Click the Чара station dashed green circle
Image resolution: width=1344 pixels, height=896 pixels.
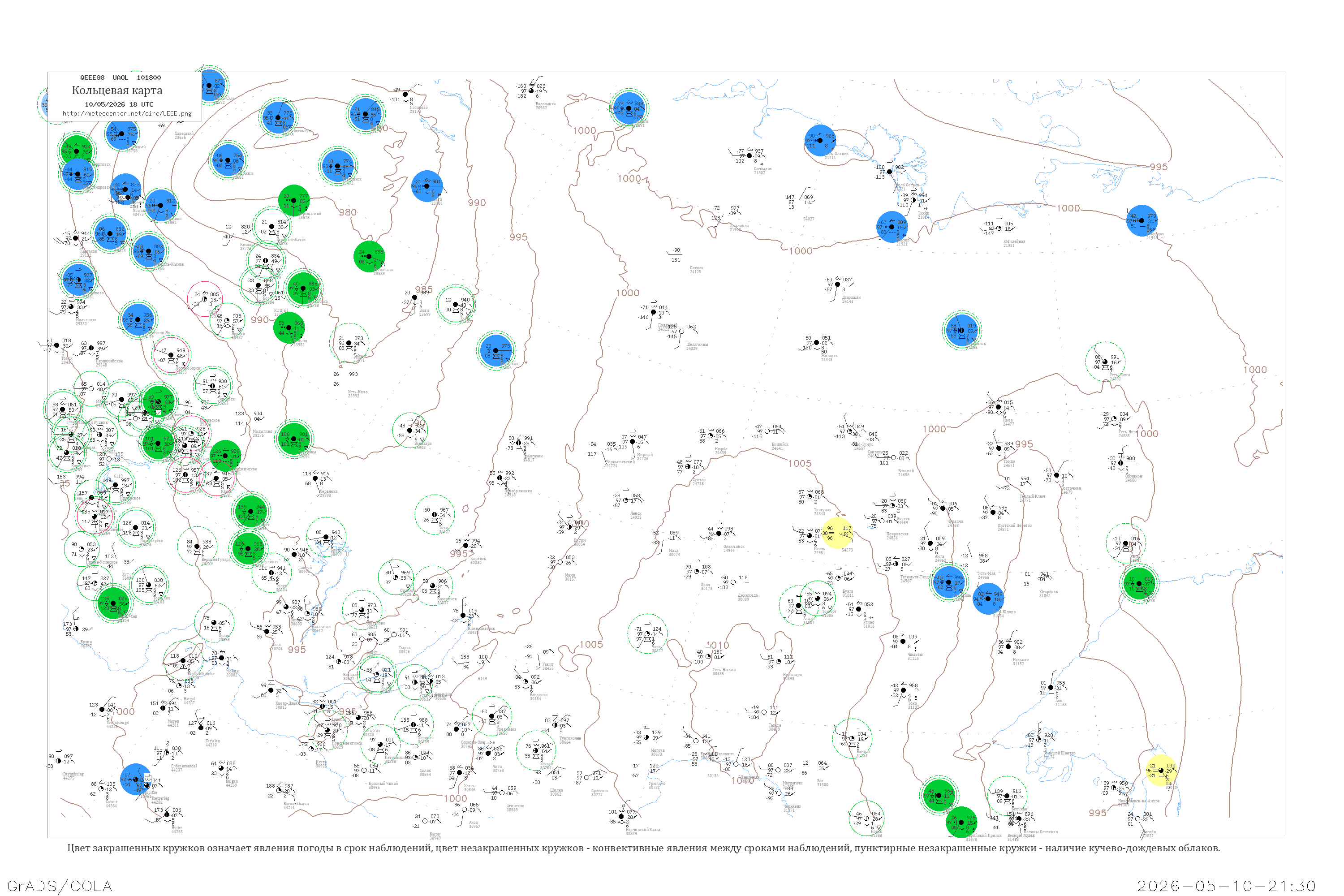point(647,633)
